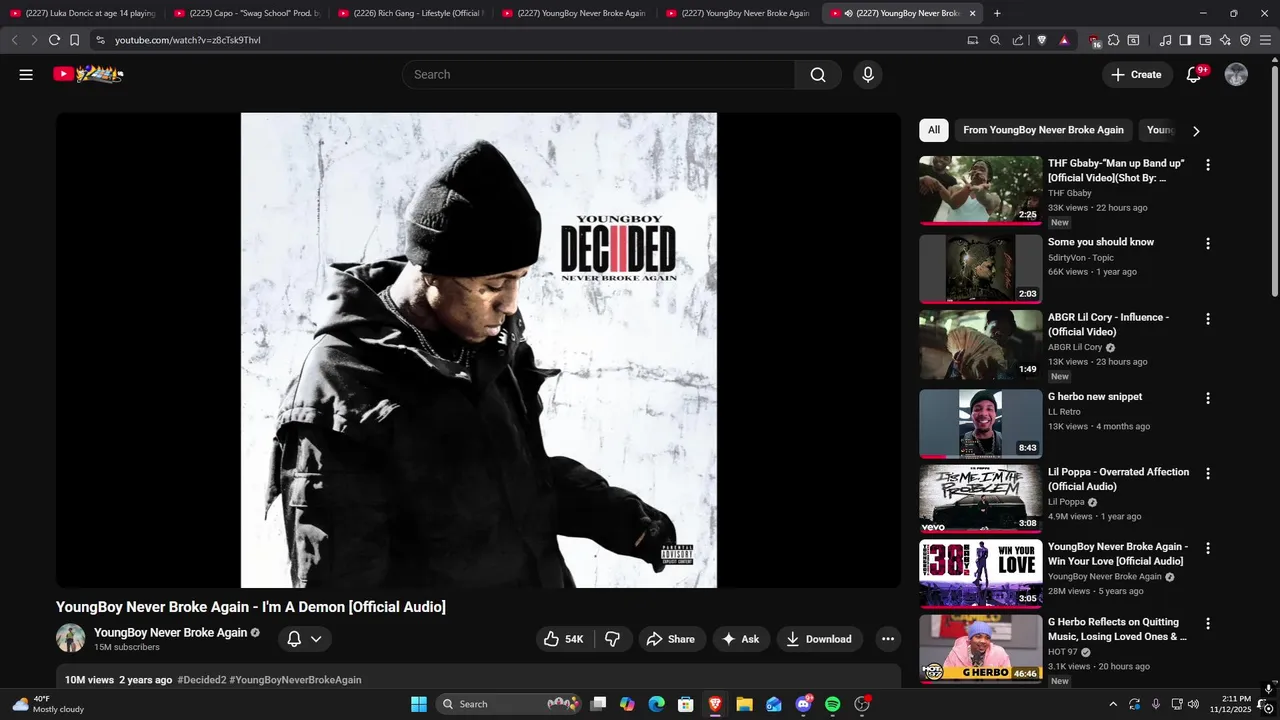Open Leo AI sparkle icon in toolbar
The image size is (1280, 720).
tap(1225, 40)
